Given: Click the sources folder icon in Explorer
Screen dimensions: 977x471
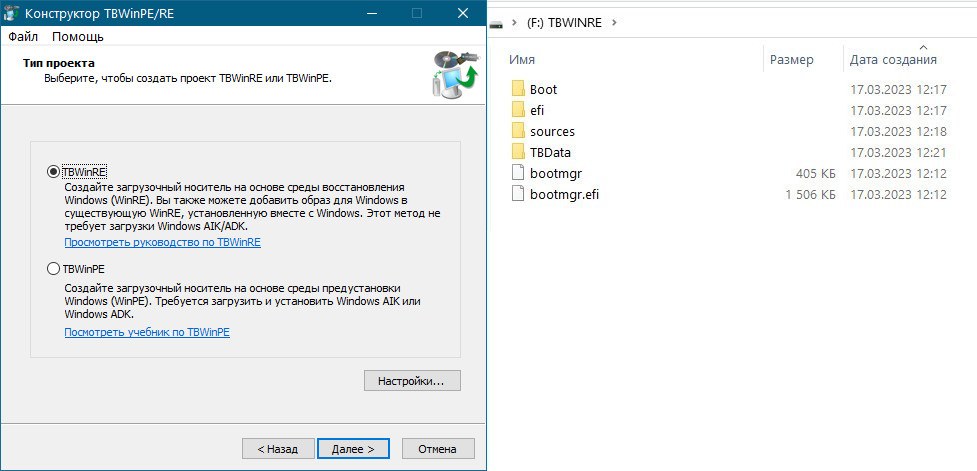Looking at the screenshot, I should click(518, 131).
